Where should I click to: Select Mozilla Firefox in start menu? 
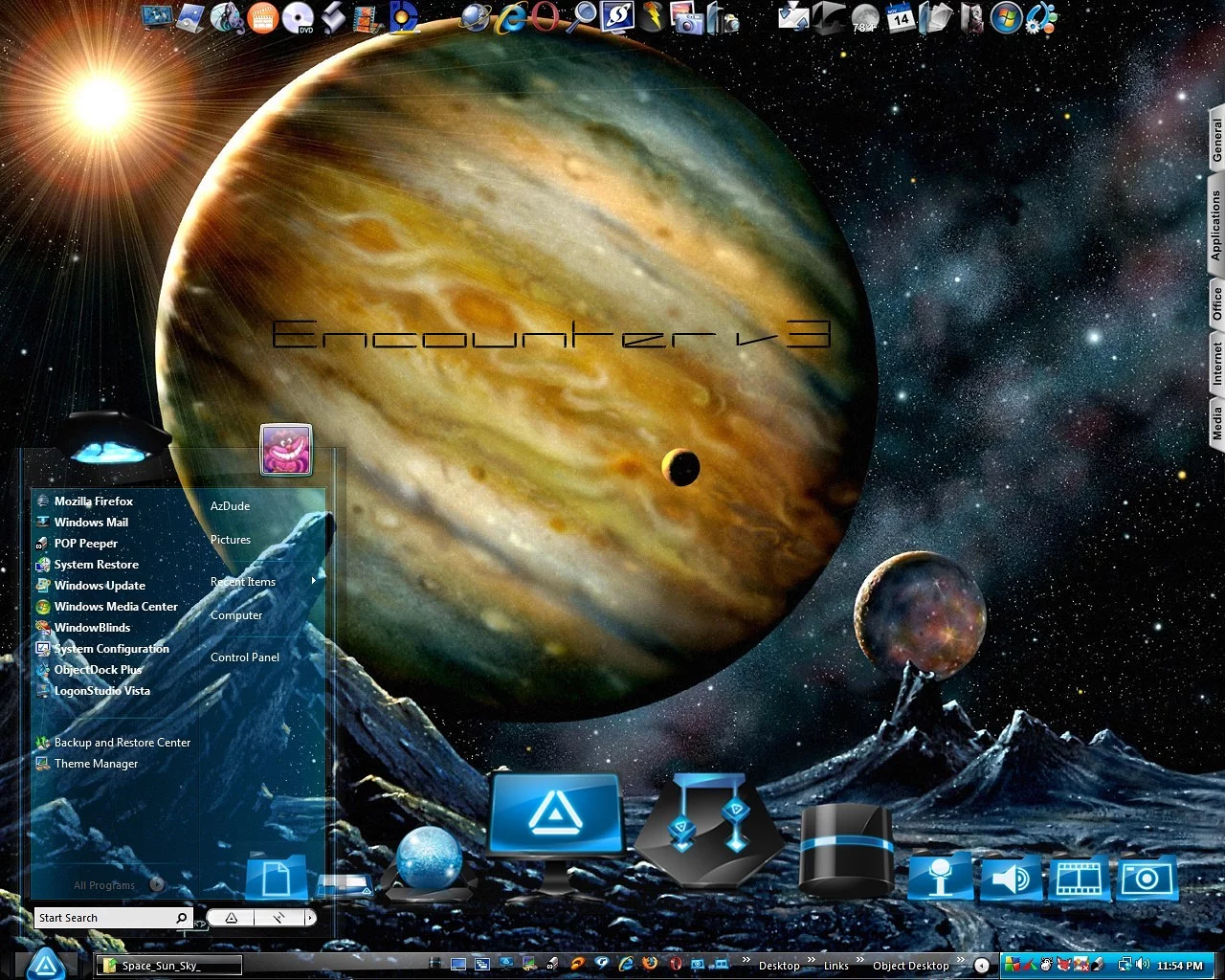93,501
